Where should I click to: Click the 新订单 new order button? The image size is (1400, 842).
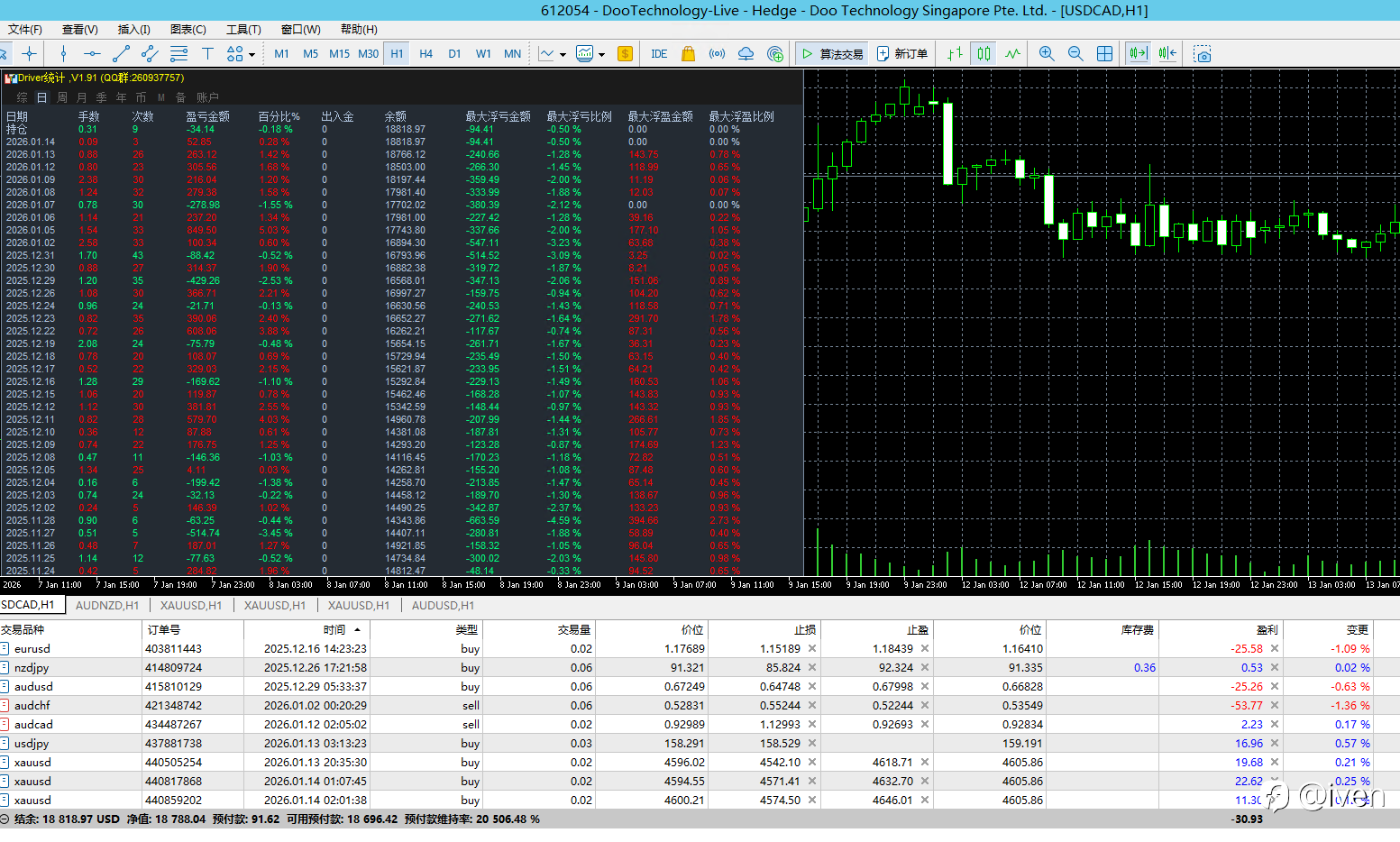coord(901,54)
